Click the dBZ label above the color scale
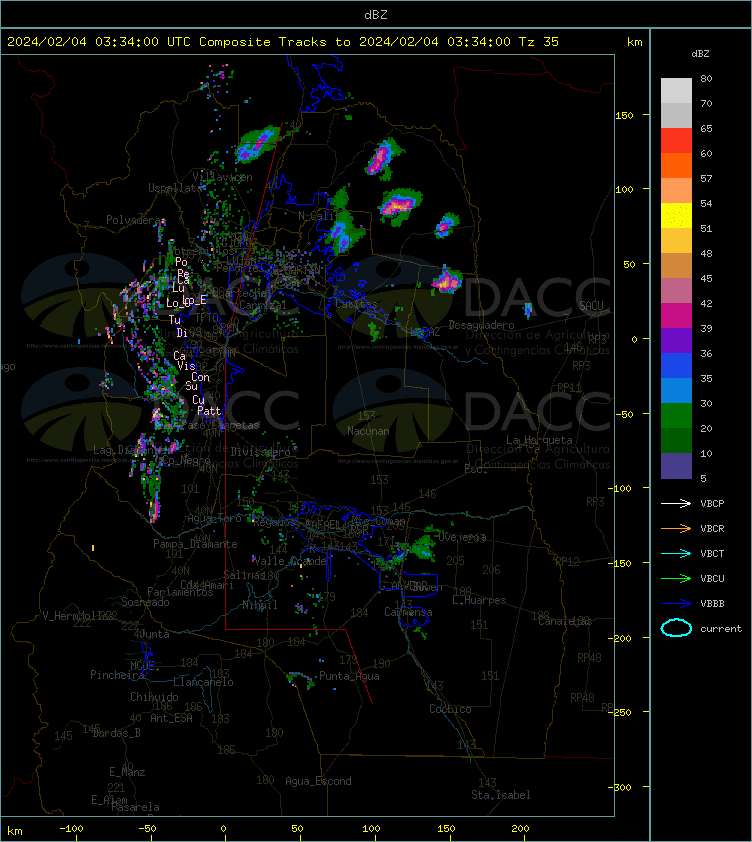The height and width of the screenshot is (842, 752). (700, 54)
